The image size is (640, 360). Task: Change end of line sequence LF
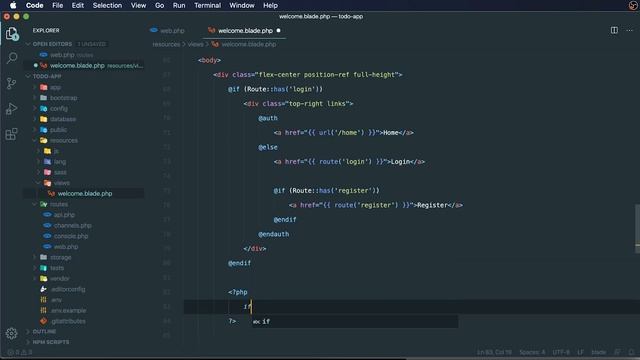[580, 352]
